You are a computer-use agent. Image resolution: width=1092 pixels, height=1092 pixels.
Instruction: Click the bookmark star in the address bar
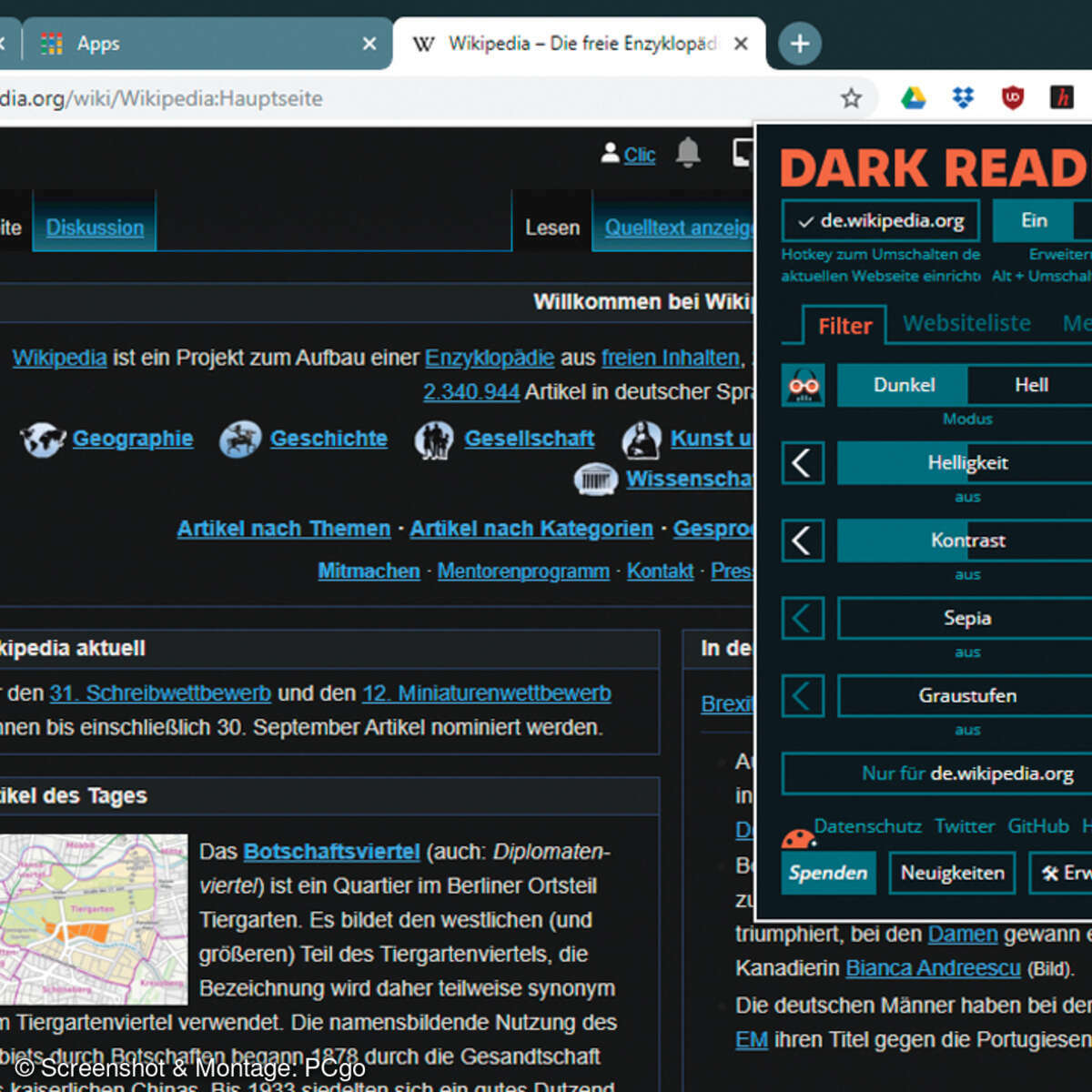pyautogui.click(x=851, y=97)
